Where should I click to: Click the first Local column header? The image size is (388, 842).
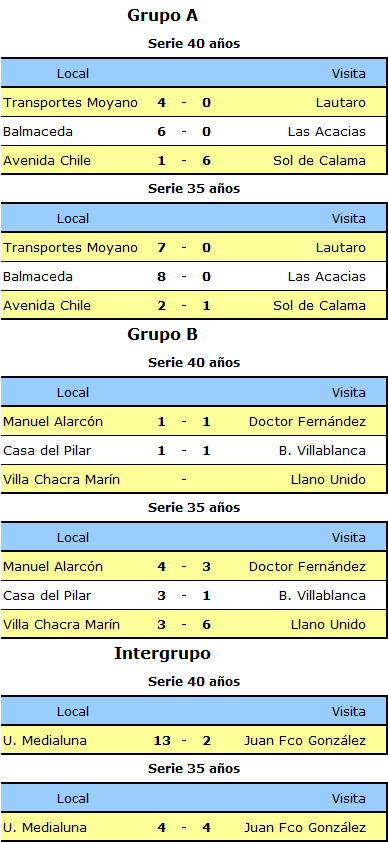[73, 74]
